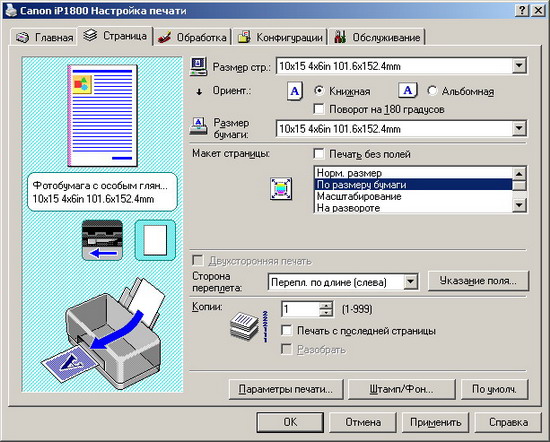Click the Применить button
Screen dimensions: 550x442
(x=435, y=422)
